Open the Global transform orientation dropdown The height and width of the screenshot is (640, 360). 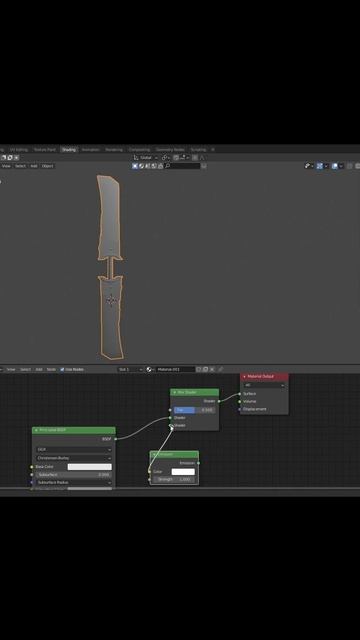coord(145,158)
